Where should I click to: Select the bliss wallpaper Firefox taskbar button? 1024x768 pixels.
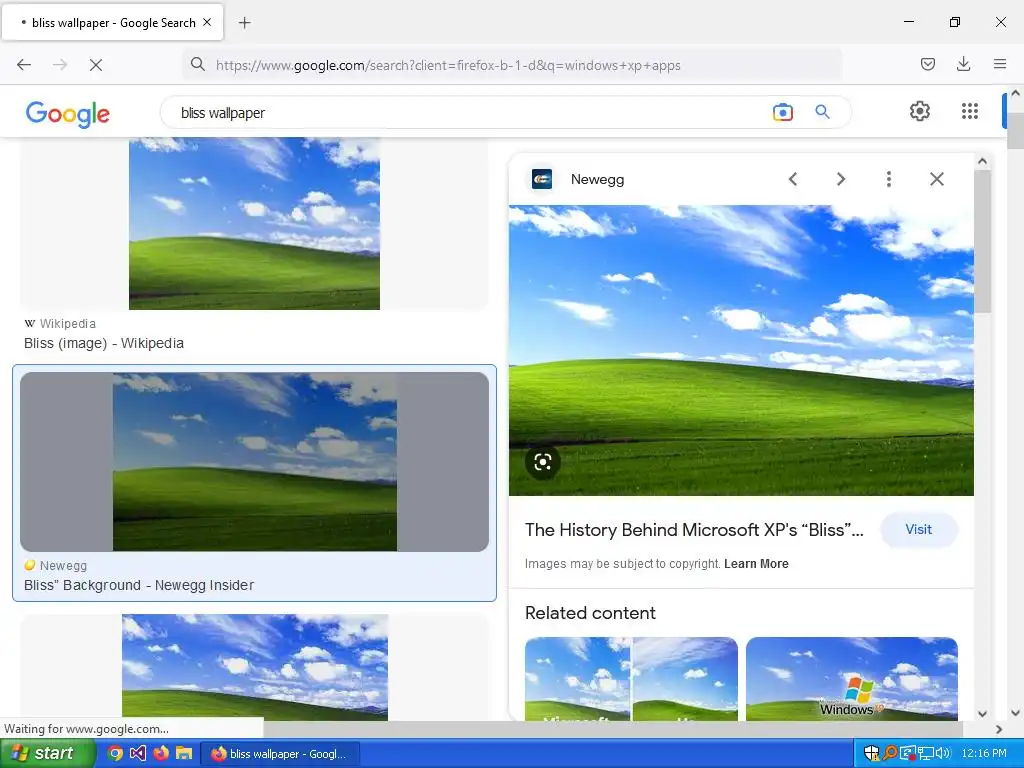pos(280,754)
